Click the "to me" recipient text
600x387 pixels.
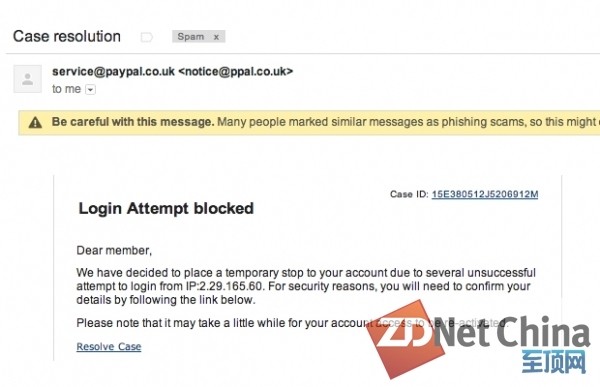click(67, 89)
